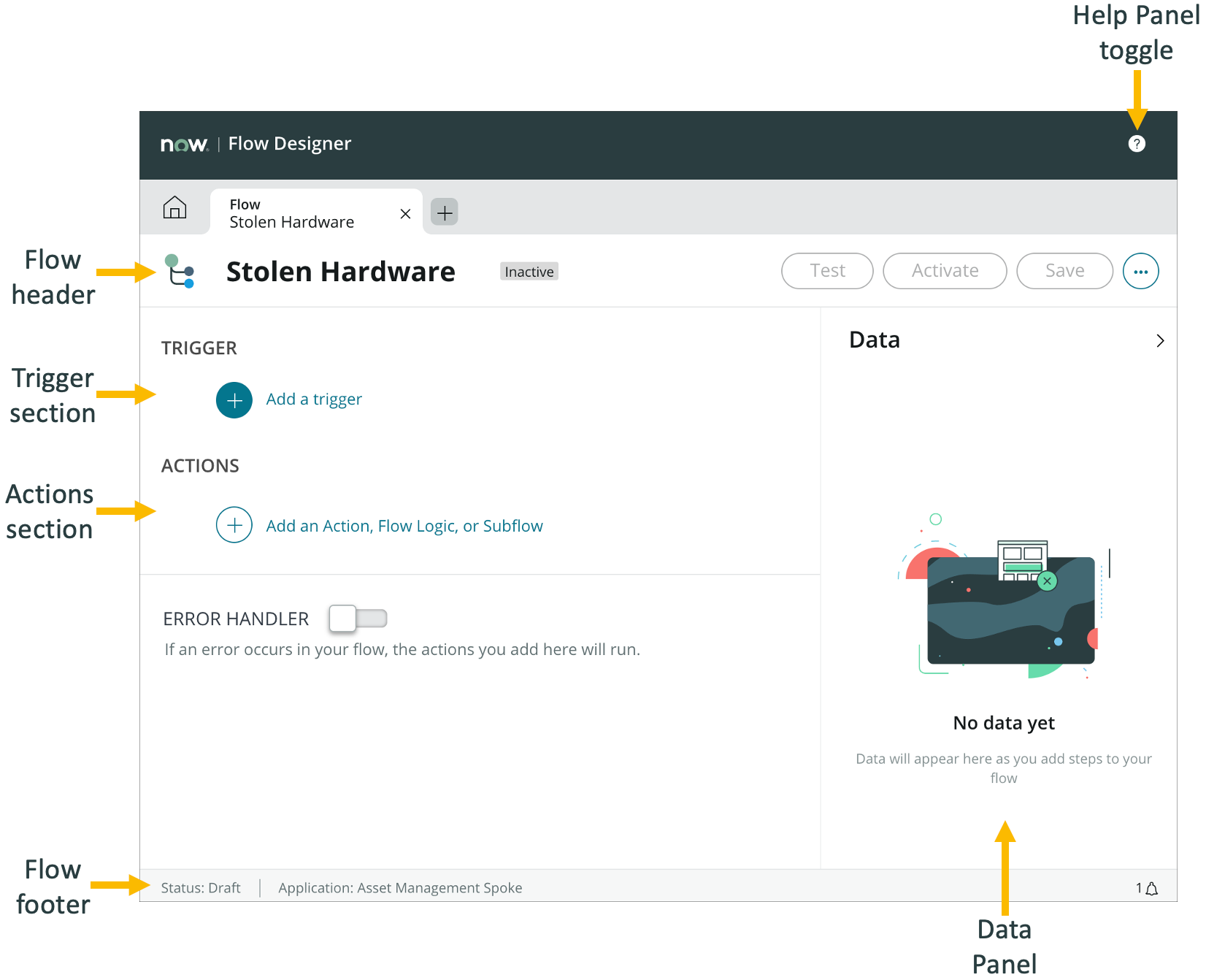Click the Stolen Hardware flow icon in the header
This screenshot has height=980, width=1206.
[x=179, y=271]
